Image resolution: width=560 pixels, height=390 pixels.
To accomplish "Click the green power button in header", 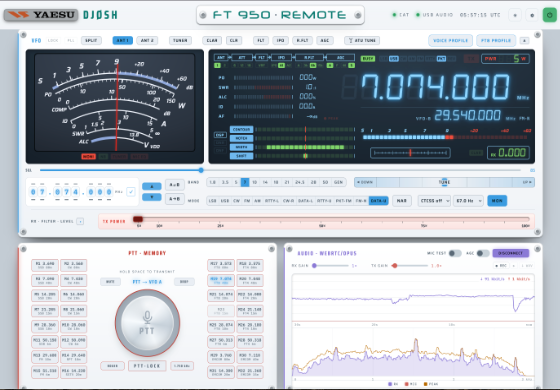I will (550, 15).
